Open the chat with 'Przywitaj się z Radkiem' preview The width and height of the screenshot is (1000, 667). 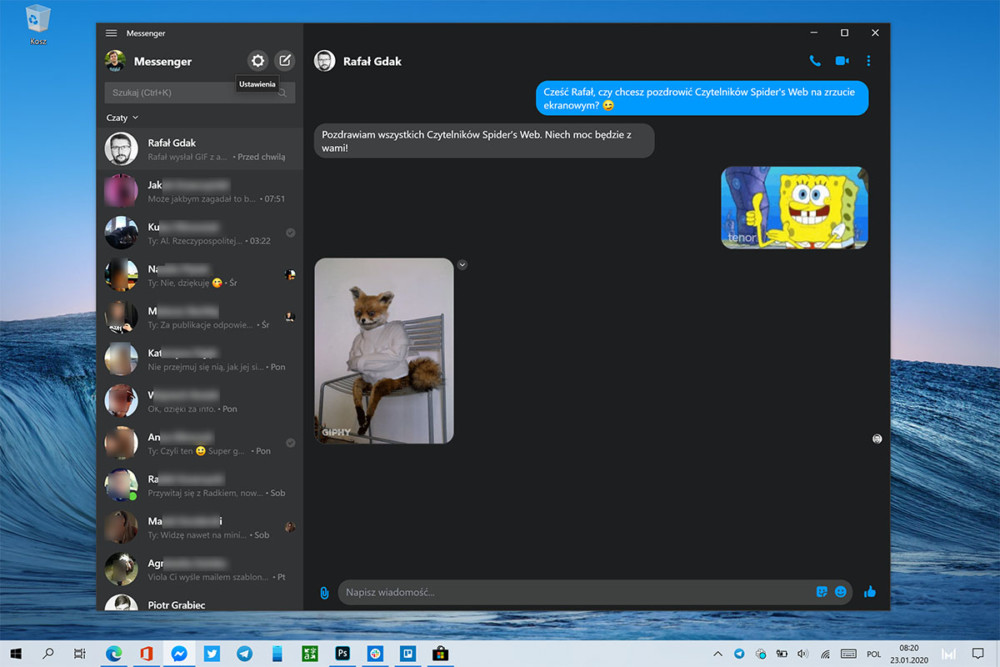(200, 486)
